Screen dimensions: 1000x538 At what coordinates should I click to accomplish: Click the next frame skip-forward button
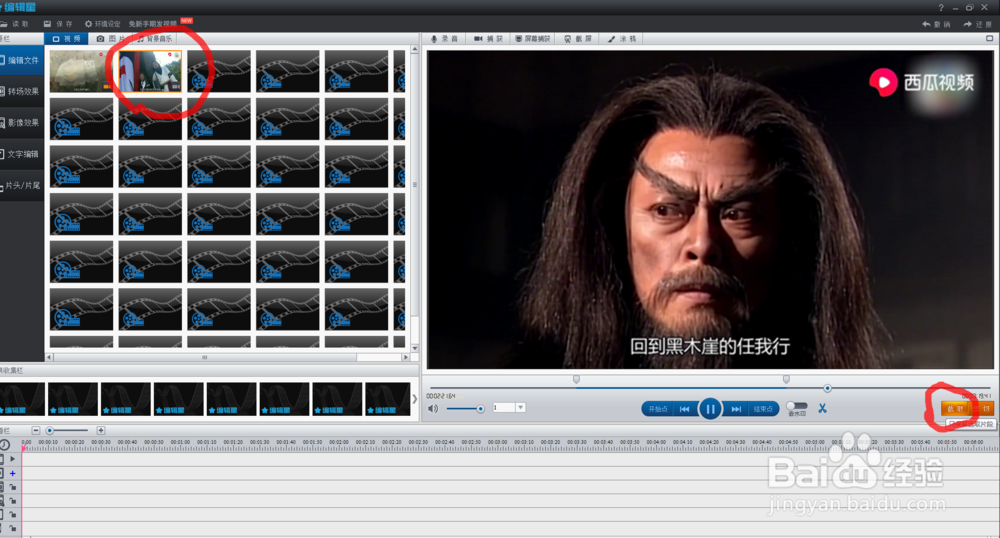[736, 409]
